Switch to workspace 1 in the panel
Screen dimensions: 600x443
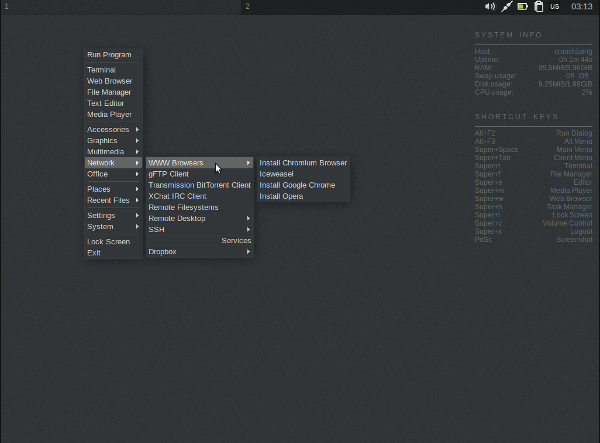coord(6,7)
